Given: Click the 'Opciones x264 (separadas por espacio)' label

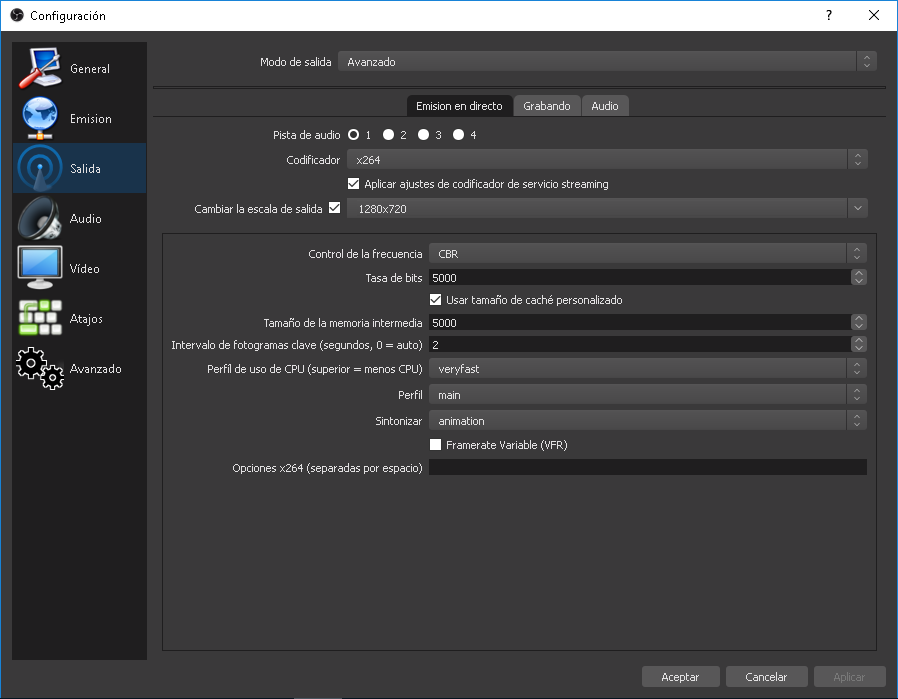Looking at the screenshot, I should (327, 468).
